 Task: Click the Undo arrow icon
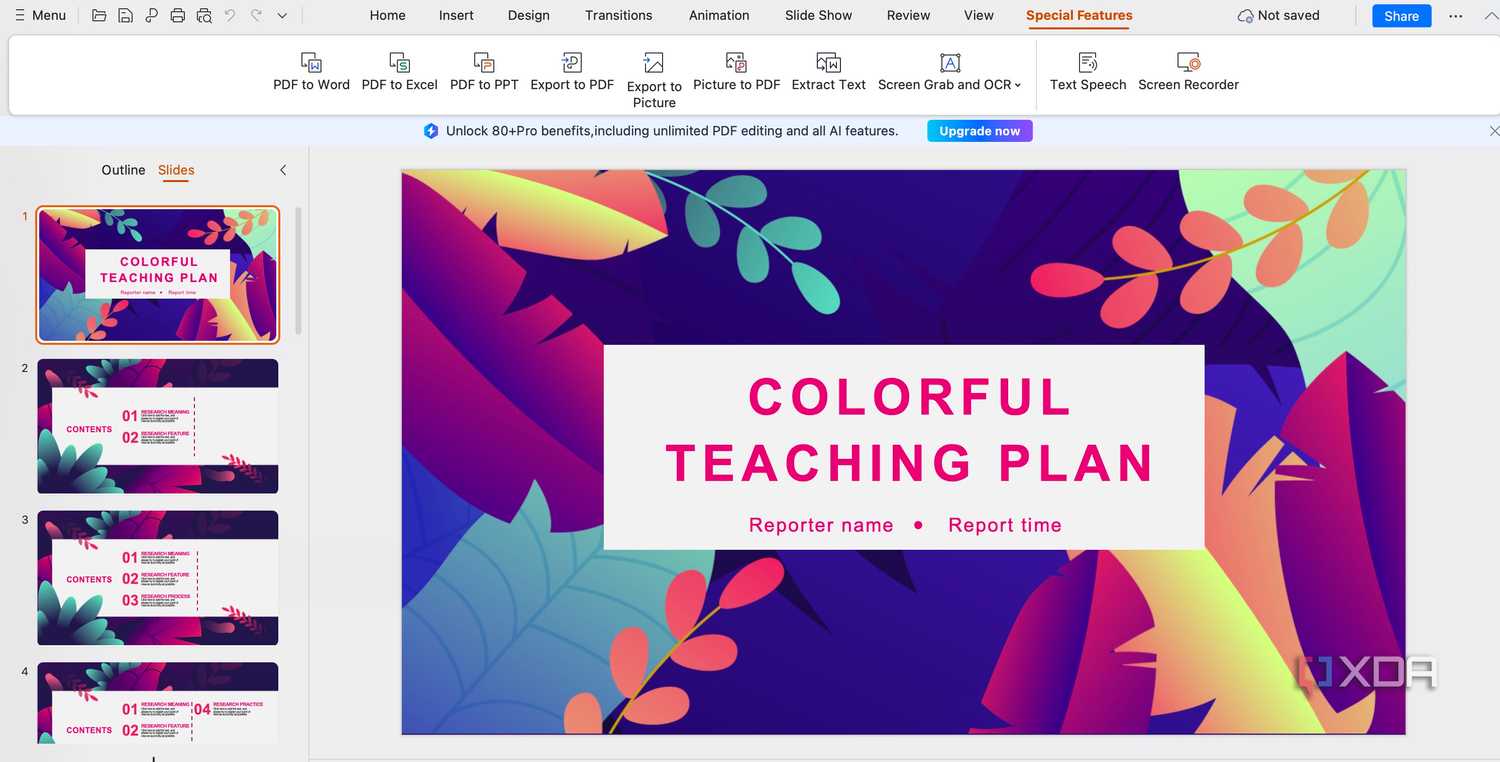(230, 15)
